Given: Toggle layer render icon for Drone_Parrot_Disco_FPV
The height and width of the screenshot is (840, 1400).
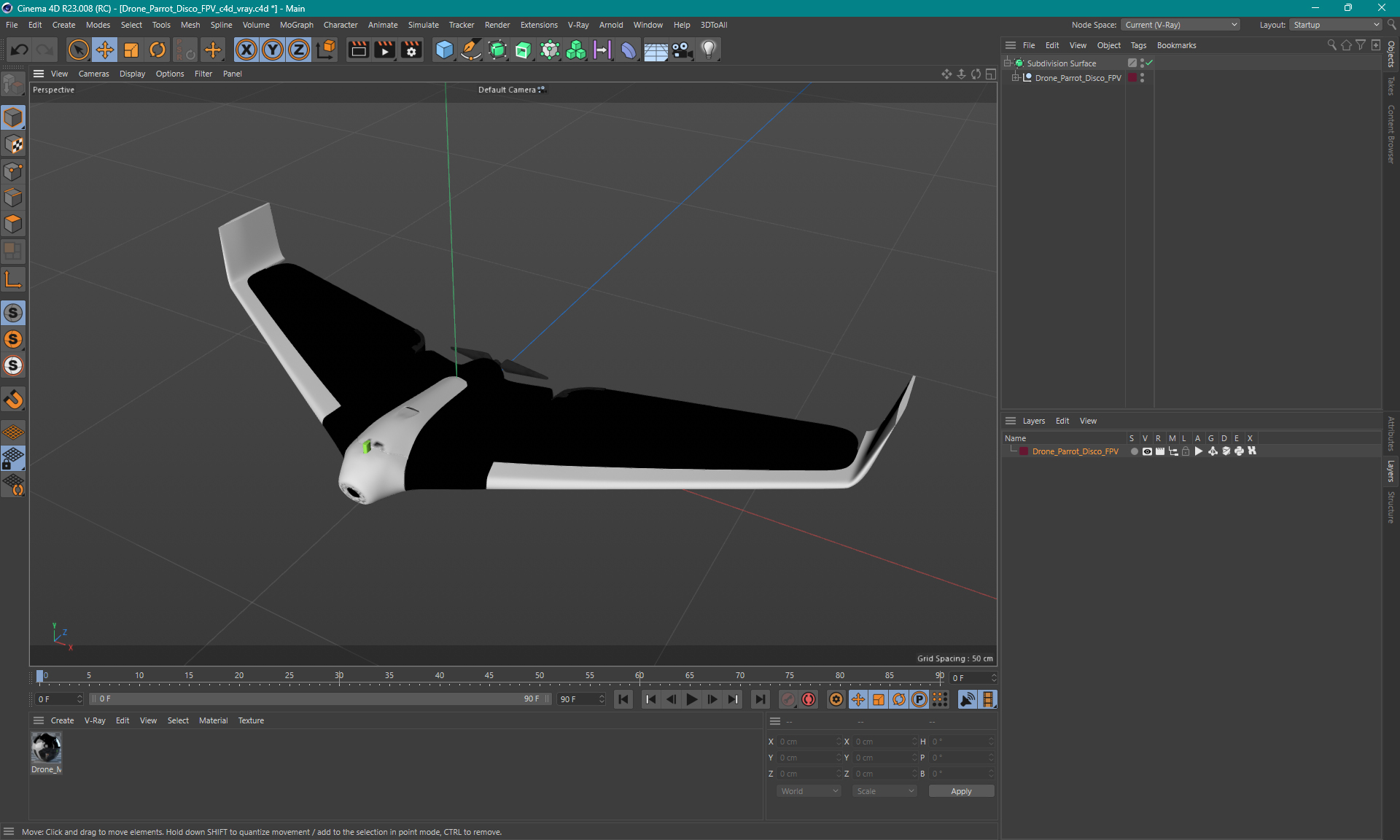Looking at the screenshot, I should tap(1159, 451).
